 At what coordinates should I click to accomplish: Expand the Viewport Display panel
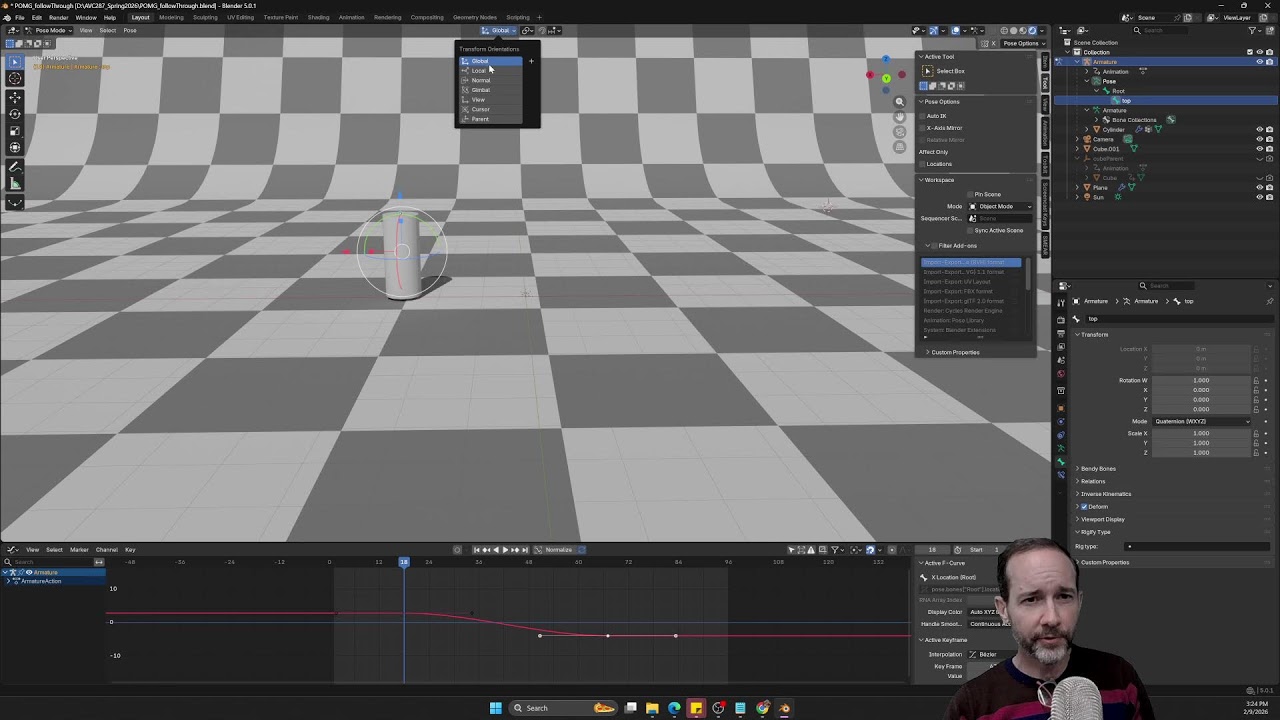tap(1101, 519)
